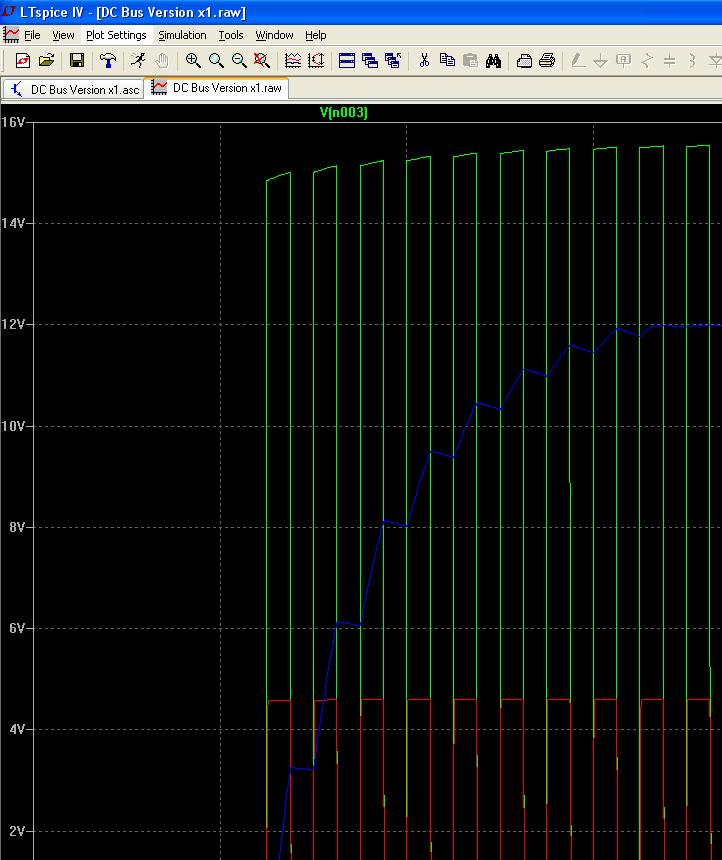Click the Copy icon
Viewport: 722px width, 860px height.
[x=447, y=60]
